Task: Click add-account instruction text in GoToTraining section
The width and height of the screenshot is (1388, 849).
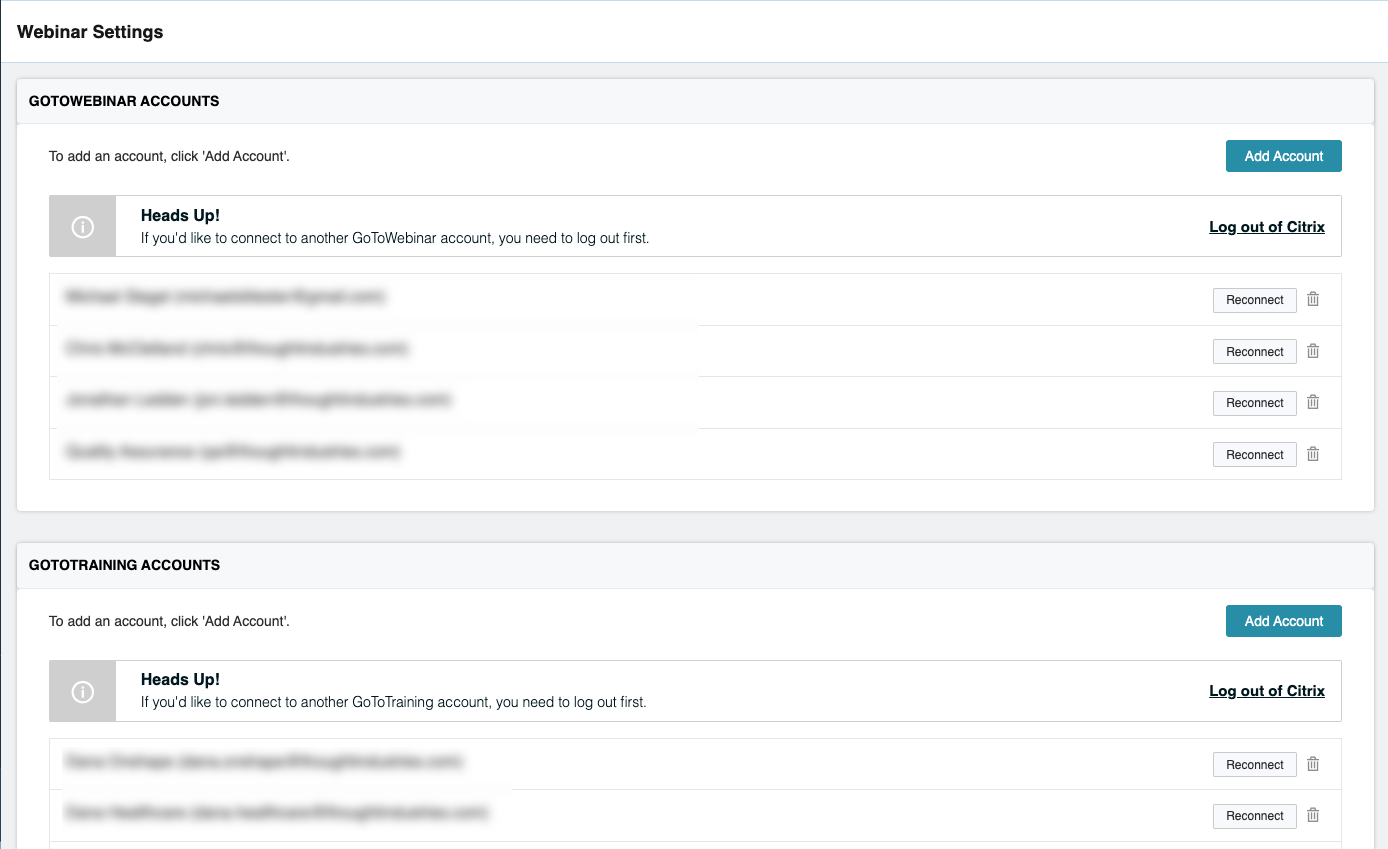Action: [x=169, y=621]
